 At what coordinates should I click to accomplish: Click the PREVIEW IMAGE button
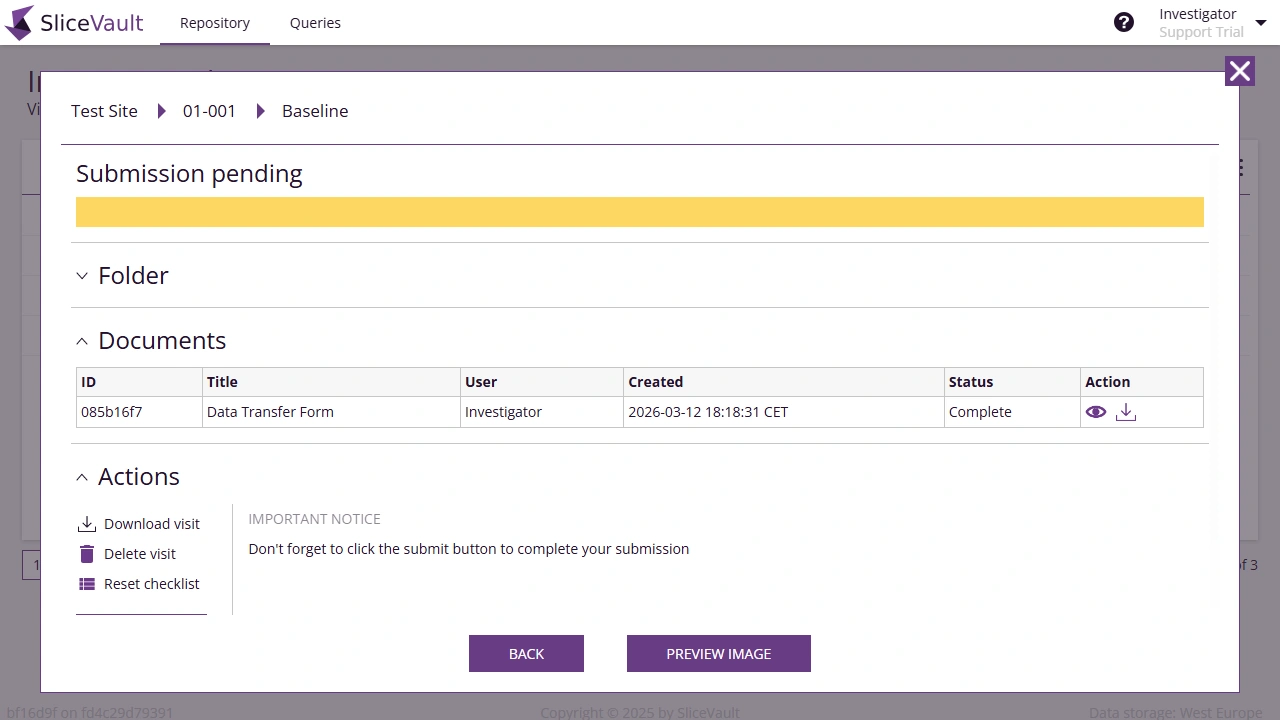pyautogui.click(x=718, y=653)
